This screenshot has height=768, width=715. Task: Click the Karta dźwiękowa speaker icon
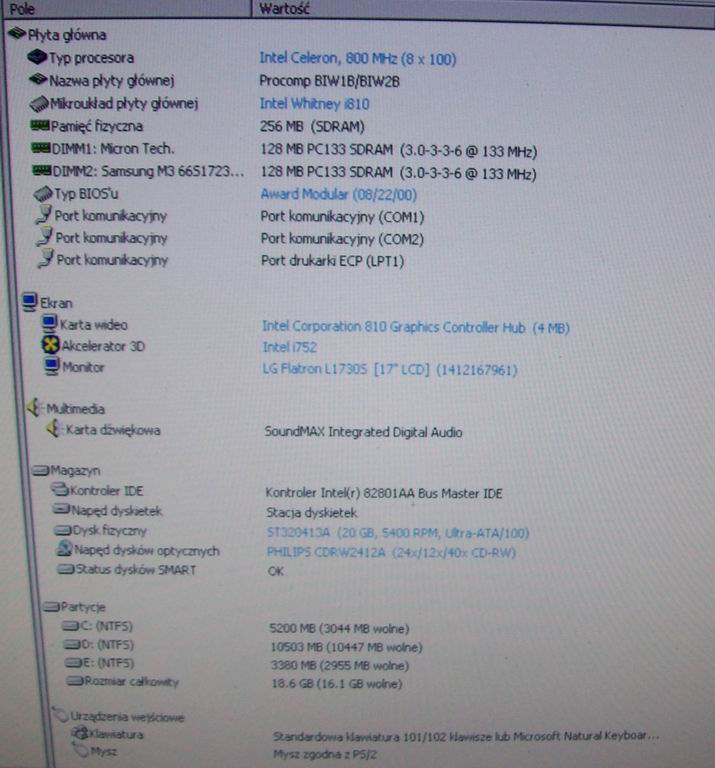click(x=55, y=429)
